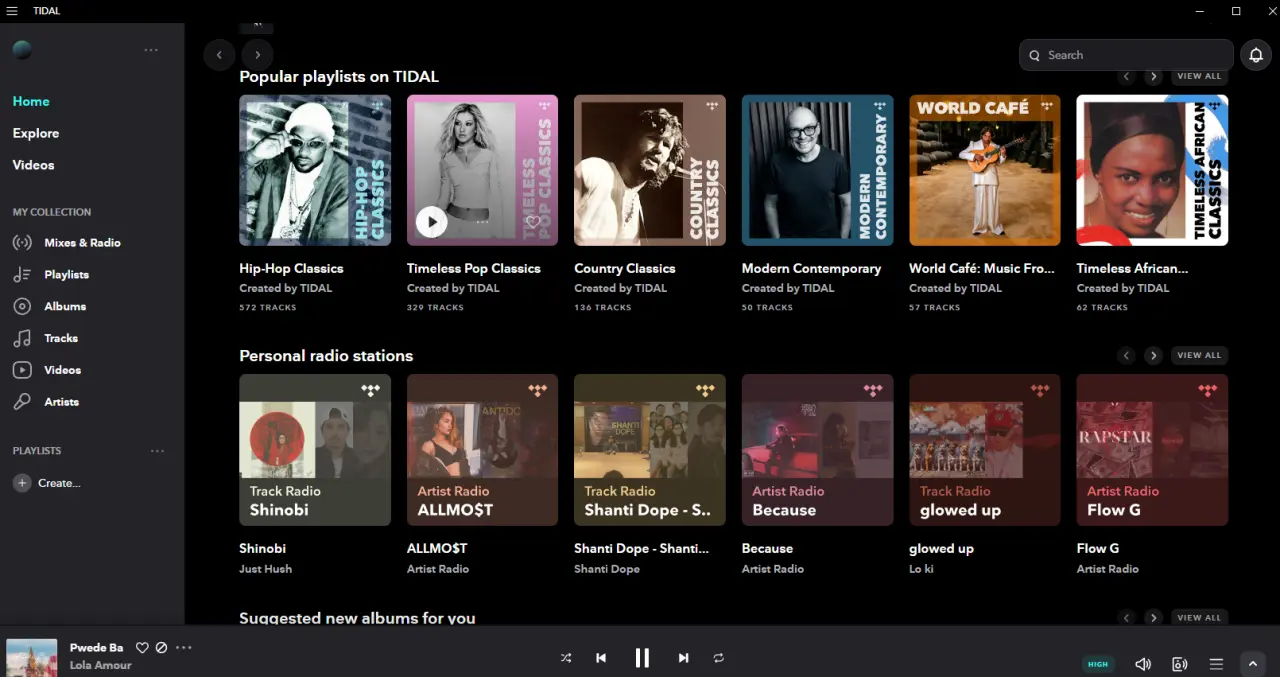Click into the Search field

[x=1126, y=55]
